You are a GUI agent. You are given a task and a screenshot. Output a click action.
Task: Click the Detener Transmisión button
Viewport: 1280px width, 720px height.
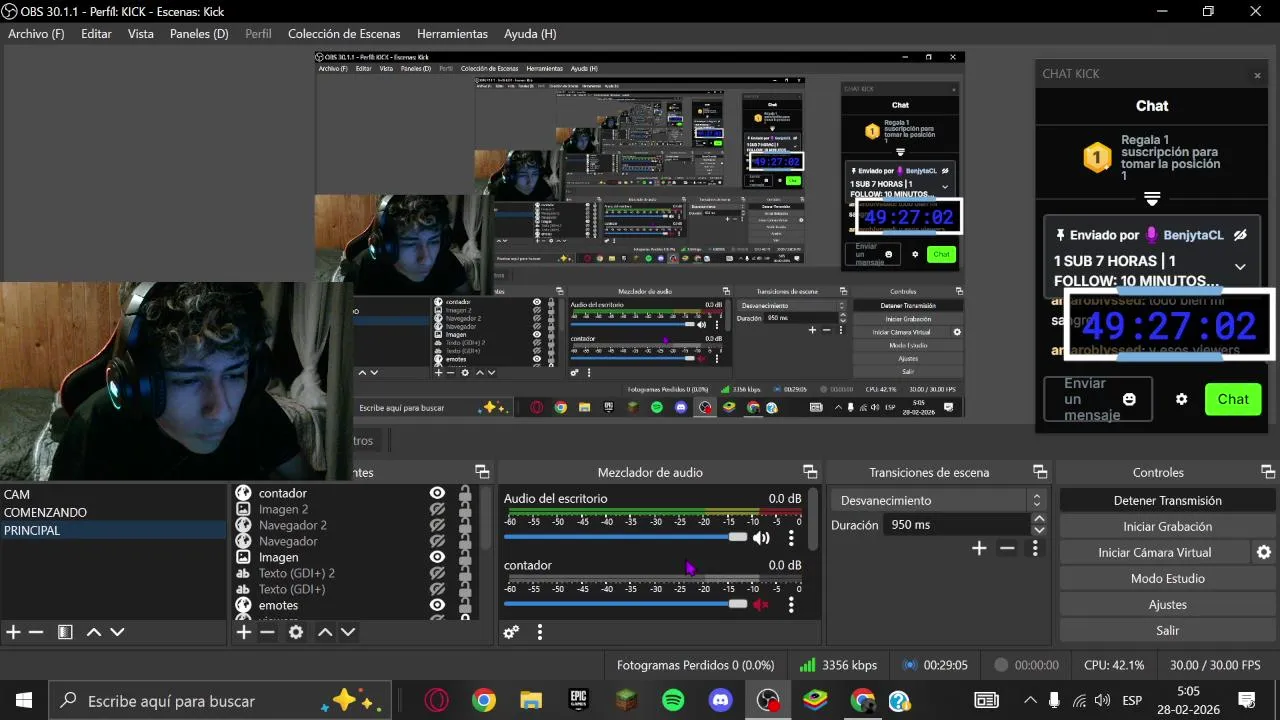1167,500
